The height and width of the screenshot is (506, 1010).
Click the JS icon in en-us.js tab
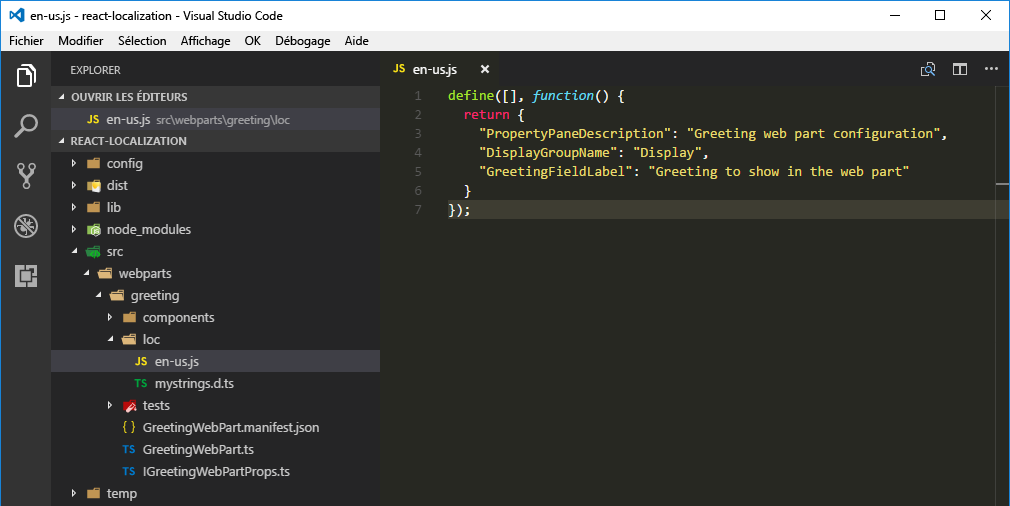399,69
